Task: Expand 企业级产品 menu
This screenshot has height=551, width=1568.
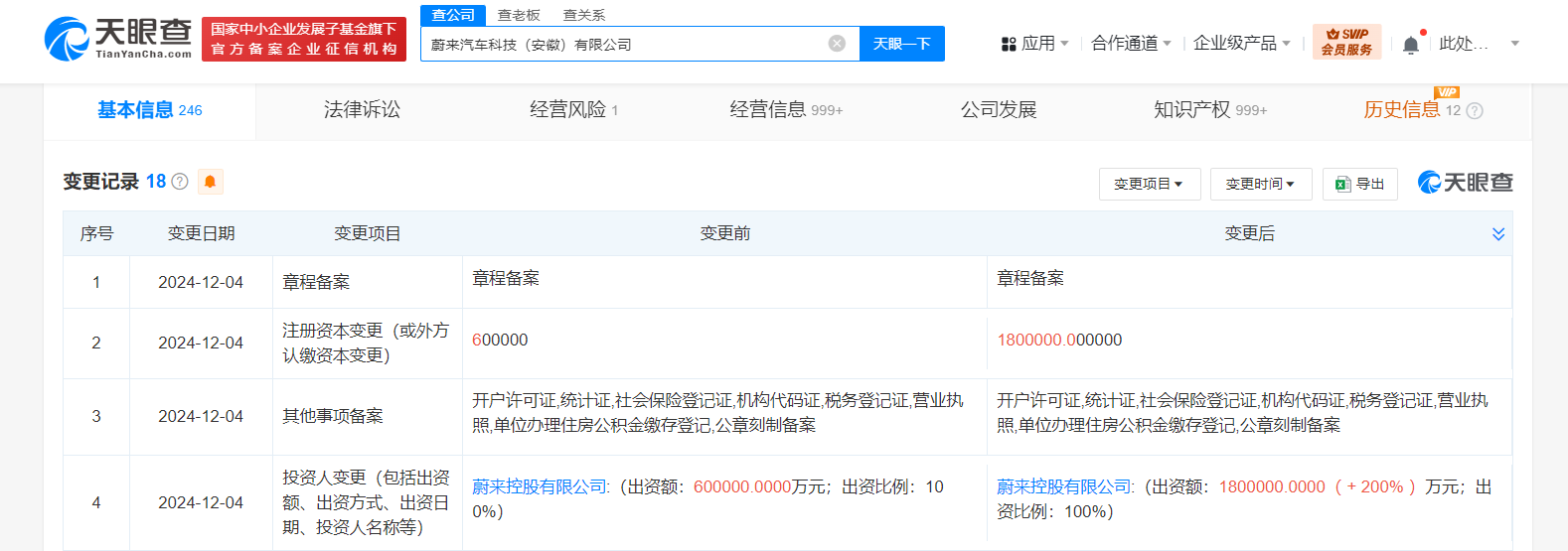Action: 1242,44
